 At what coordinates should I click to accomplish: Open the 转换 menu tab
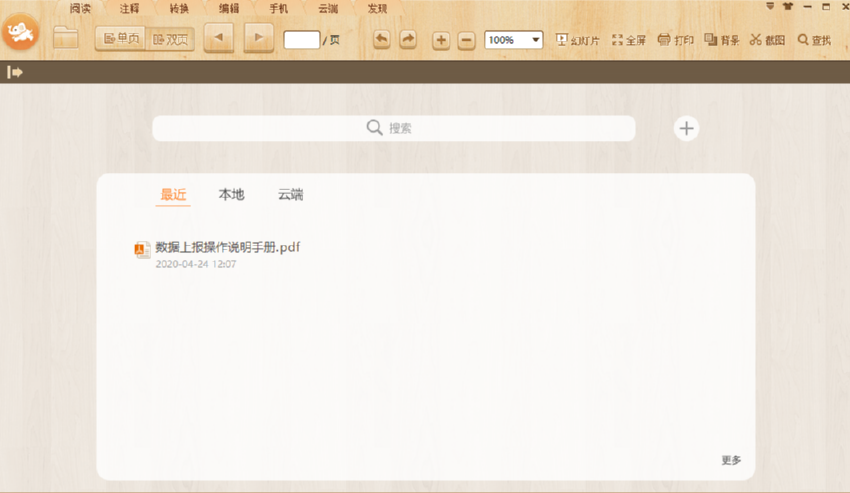[179, 8]
